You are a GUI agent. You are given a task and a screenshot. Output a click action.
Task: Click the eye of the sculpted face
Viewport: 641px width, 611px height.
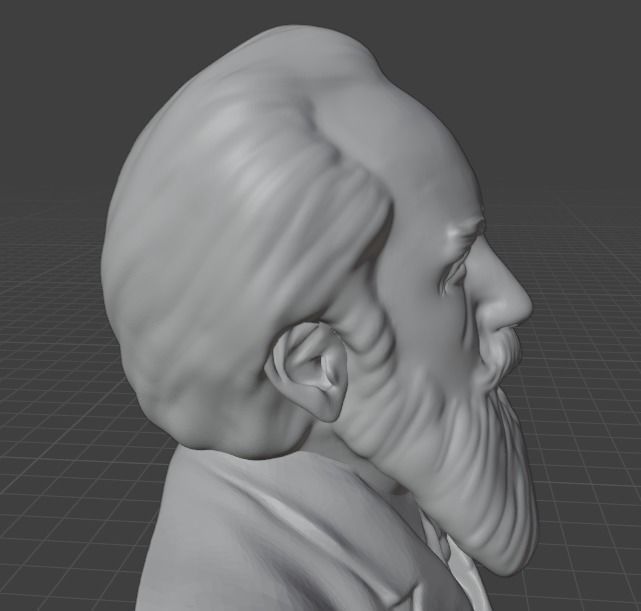tap(455, 277)
